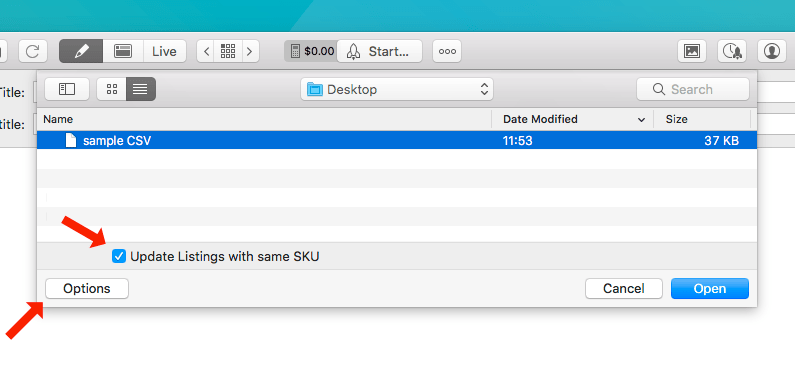
Task: Open the Desktop folder location dropdown
Action: (x=396, y=90)
